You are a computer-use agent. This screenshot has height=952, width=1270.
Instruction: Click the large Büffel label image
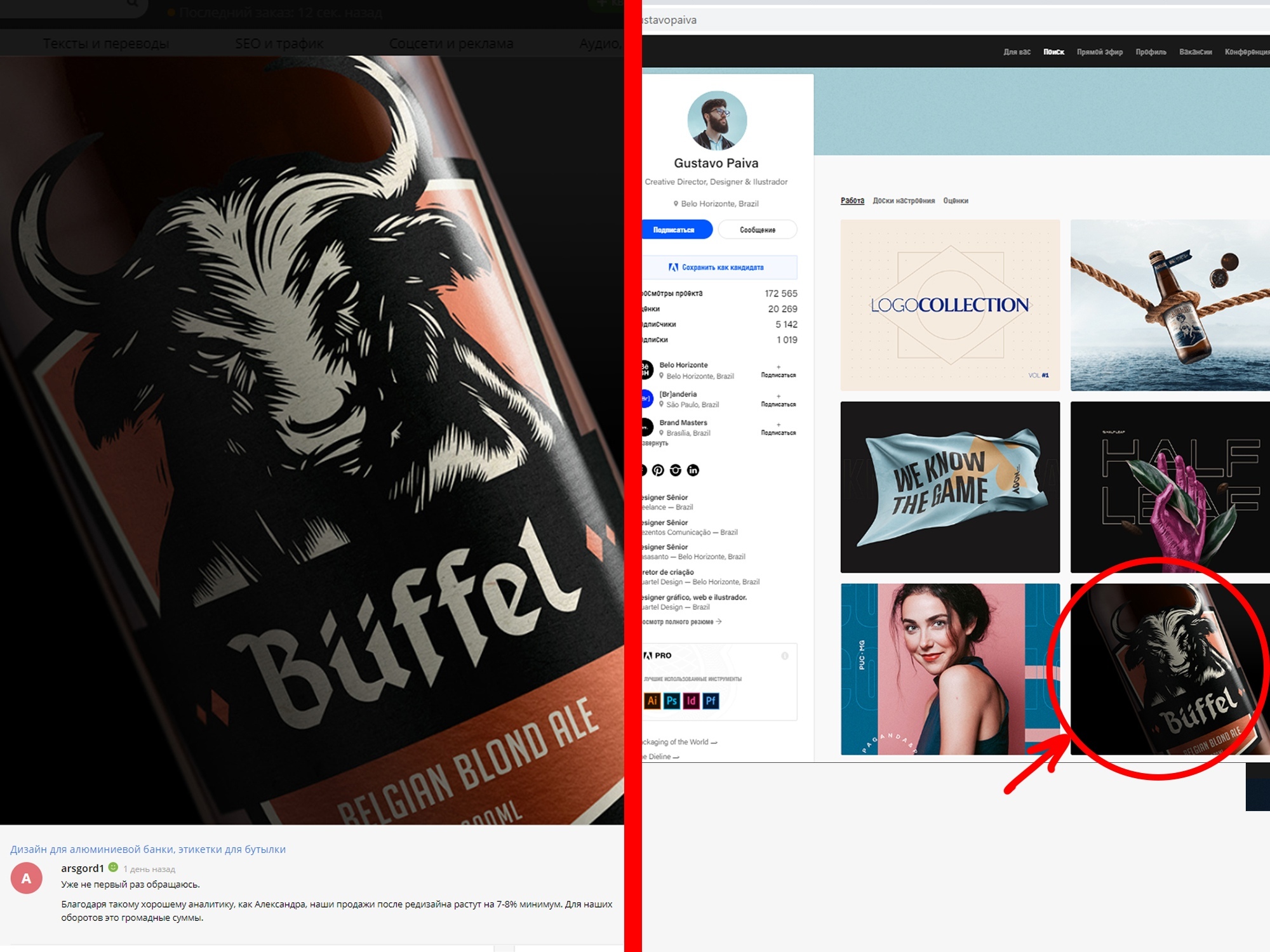(312, 440)
